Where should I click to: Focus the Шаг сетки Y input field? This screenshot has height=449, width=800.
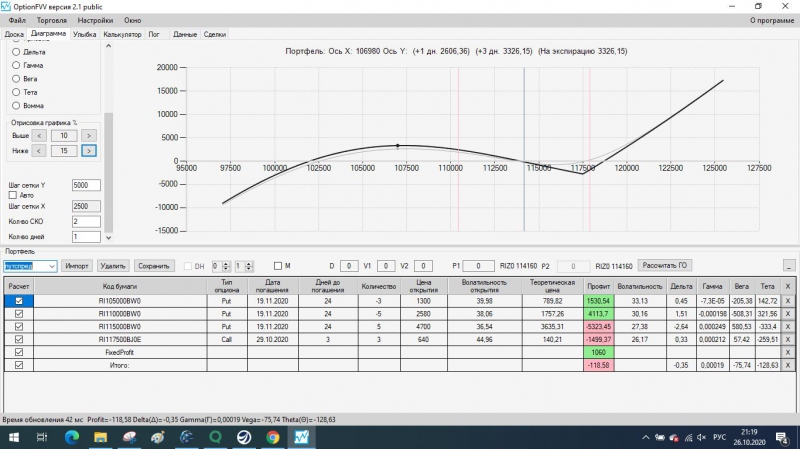[86, 185]
